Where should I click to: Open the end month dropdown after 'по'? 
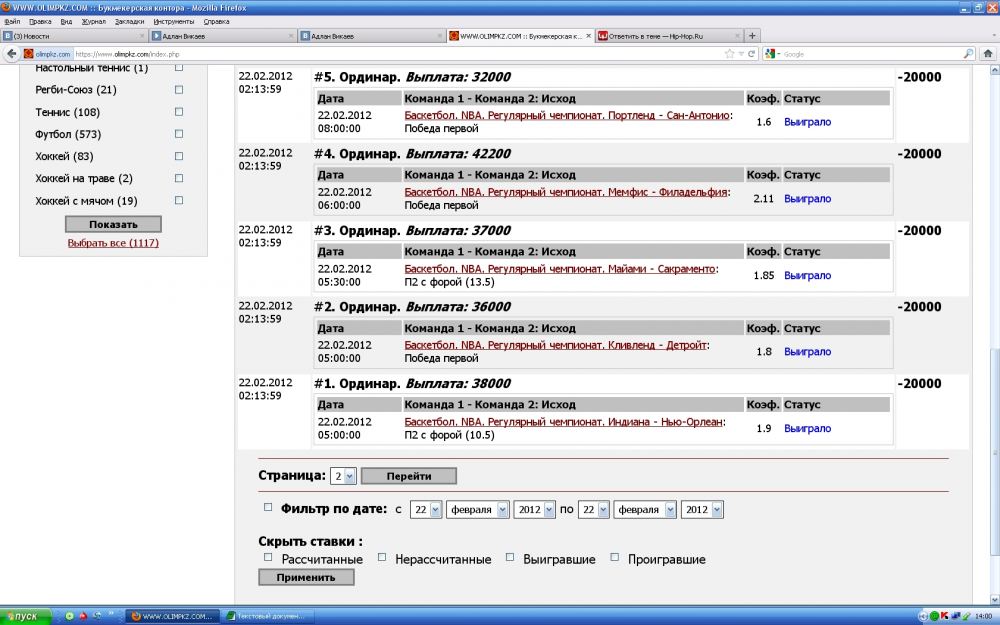coord(645,510)
